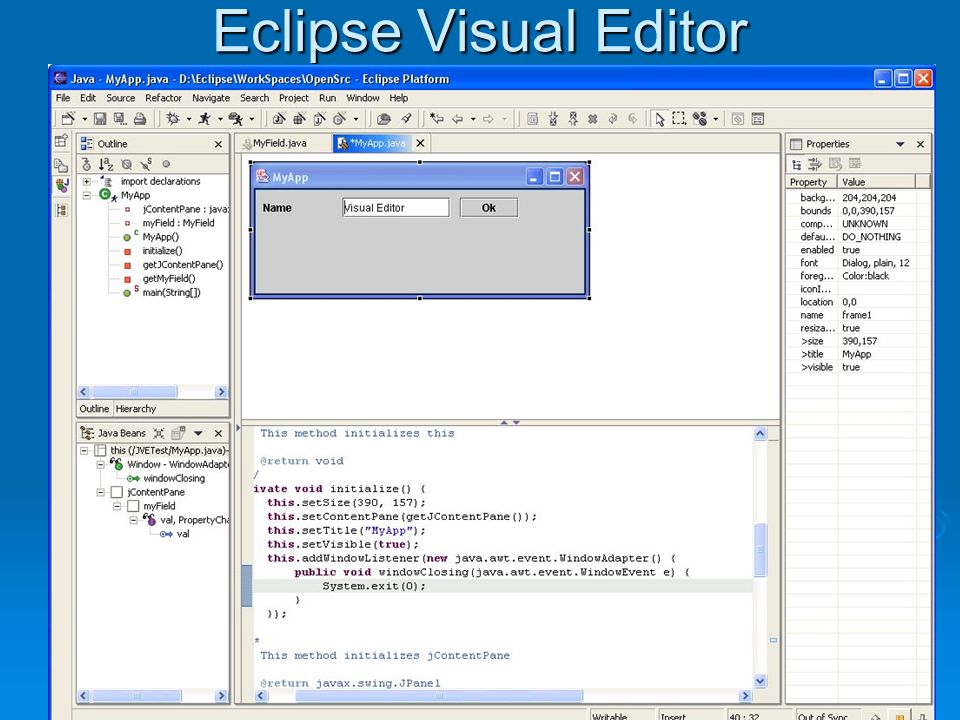Close the Outline view with X
Screen dimensions: 960x720
point(219,144)
